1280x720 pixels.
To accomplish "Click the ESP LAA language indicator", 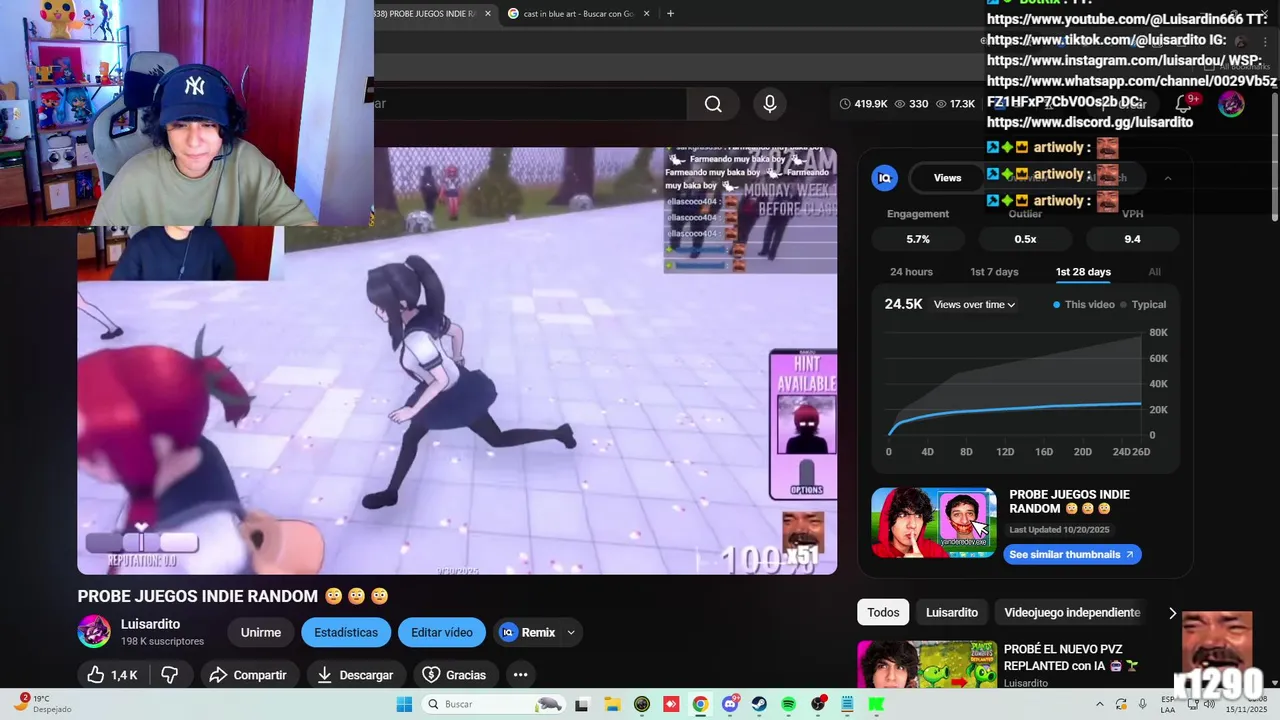I will tap(1168, 704).
